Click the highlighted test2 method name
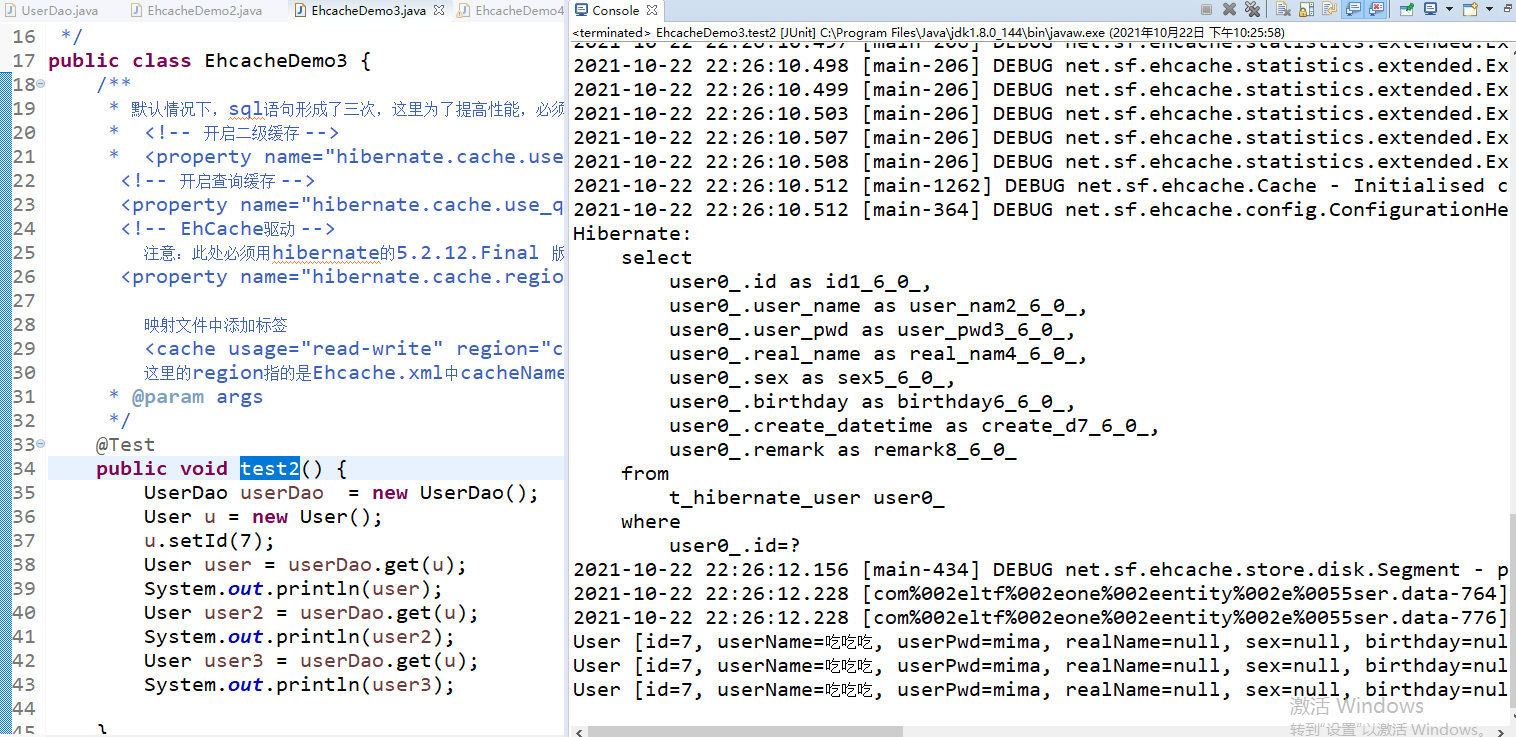The image size is (1516, 737). [270, 468]
